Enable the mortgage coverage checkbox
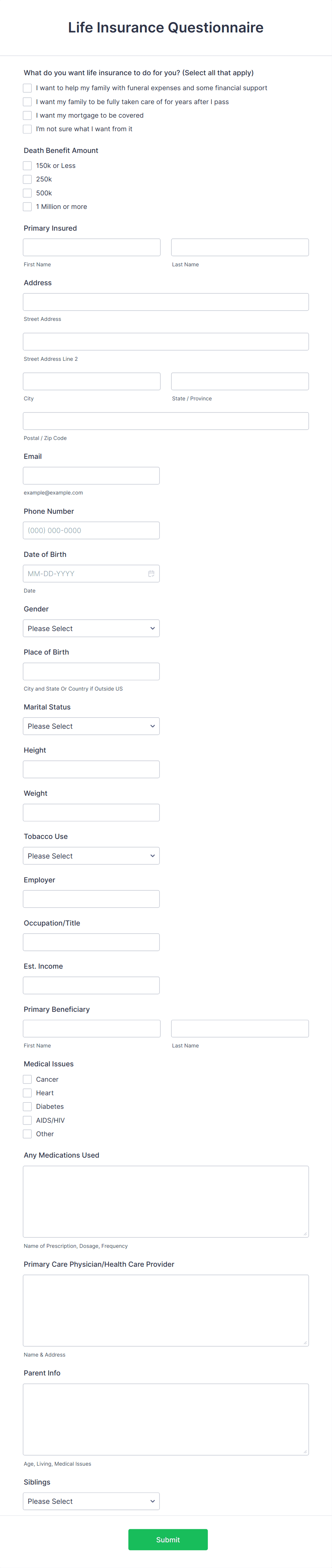 pyautogui.click(x=27, y=115)
